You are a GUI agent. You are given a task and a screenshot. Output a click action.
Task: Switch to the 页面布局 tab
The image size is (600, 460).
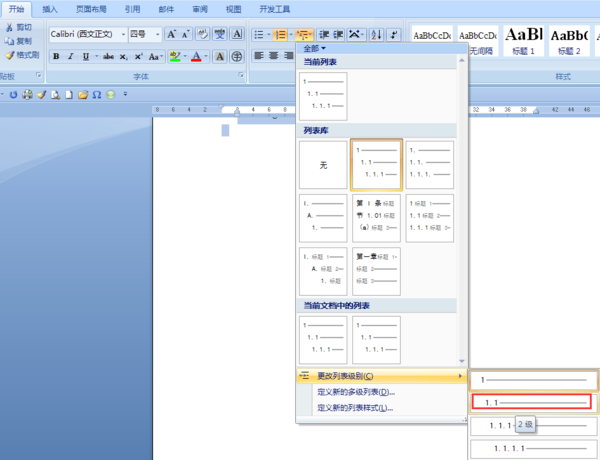(x=91, y=9)
